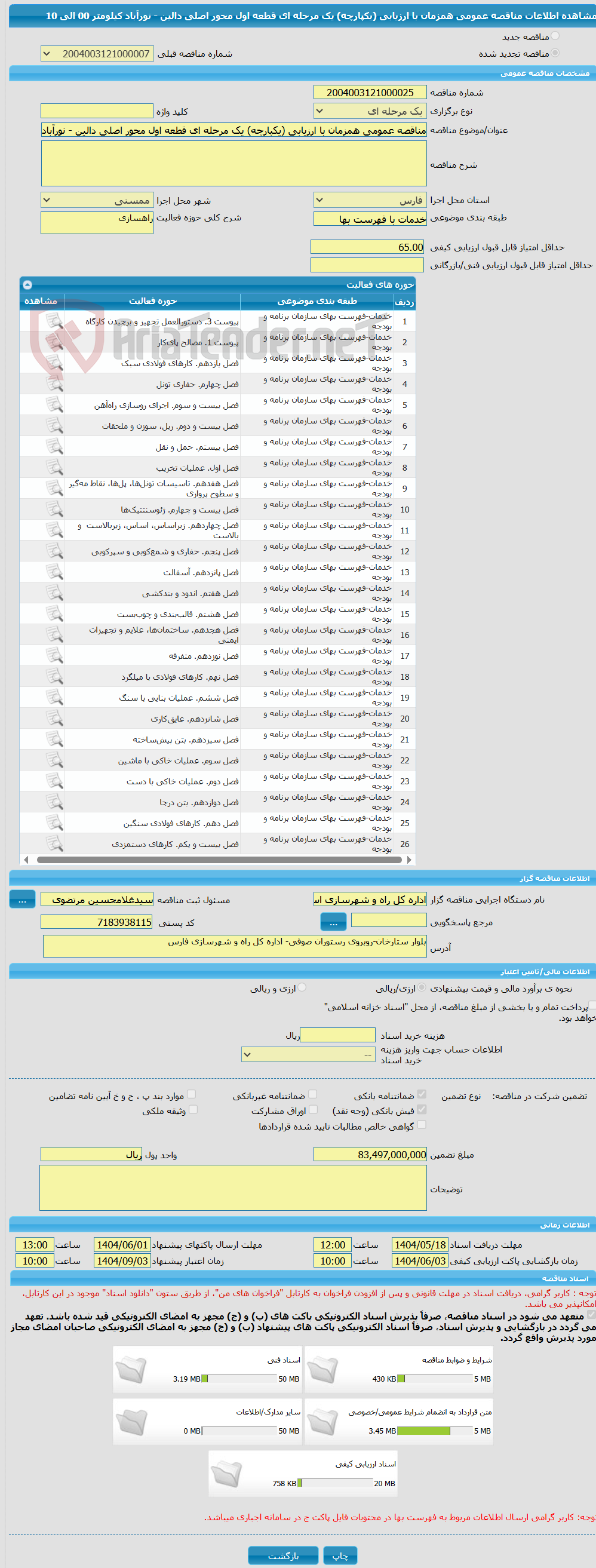
Task: Open سایر مدارک/اطلاعات folder icon
Action: pos(131,1421)
